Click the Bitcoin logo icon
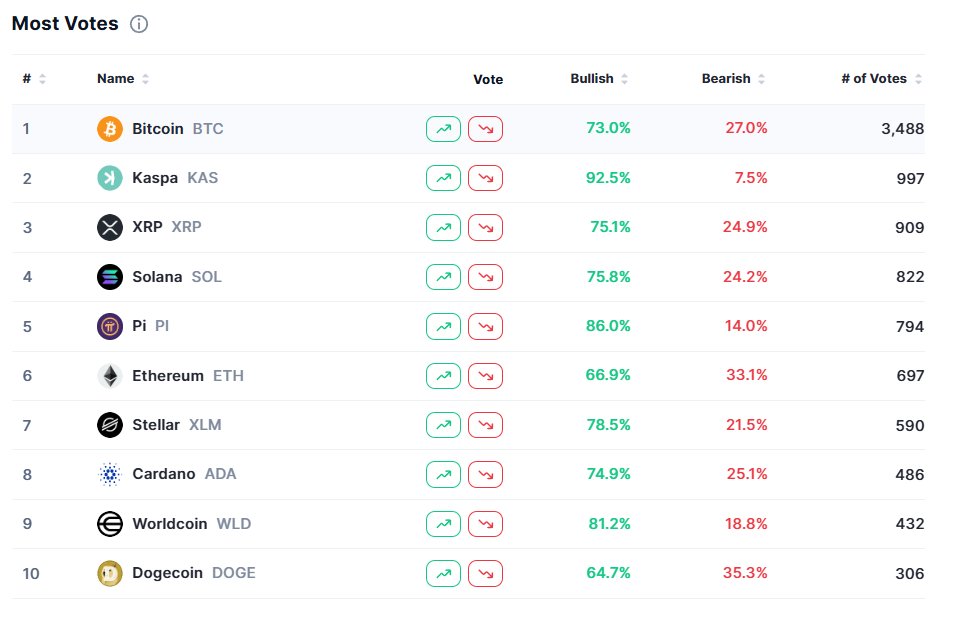 (110, 129)
